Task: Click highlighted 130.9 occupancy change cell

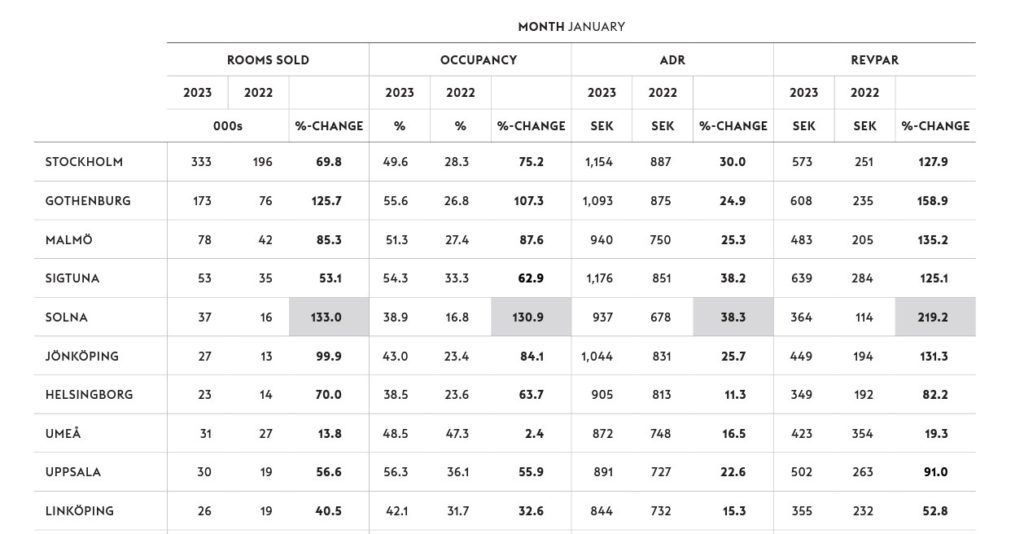Action: pos(531,317)
